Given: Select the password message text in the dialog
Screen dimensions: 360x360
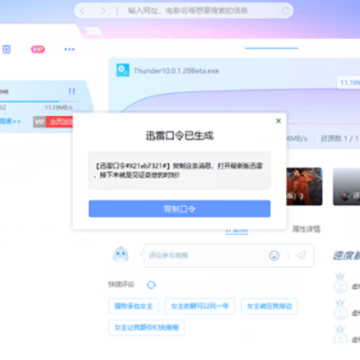Looking at the screenshot, I should (x=179, y=170).
